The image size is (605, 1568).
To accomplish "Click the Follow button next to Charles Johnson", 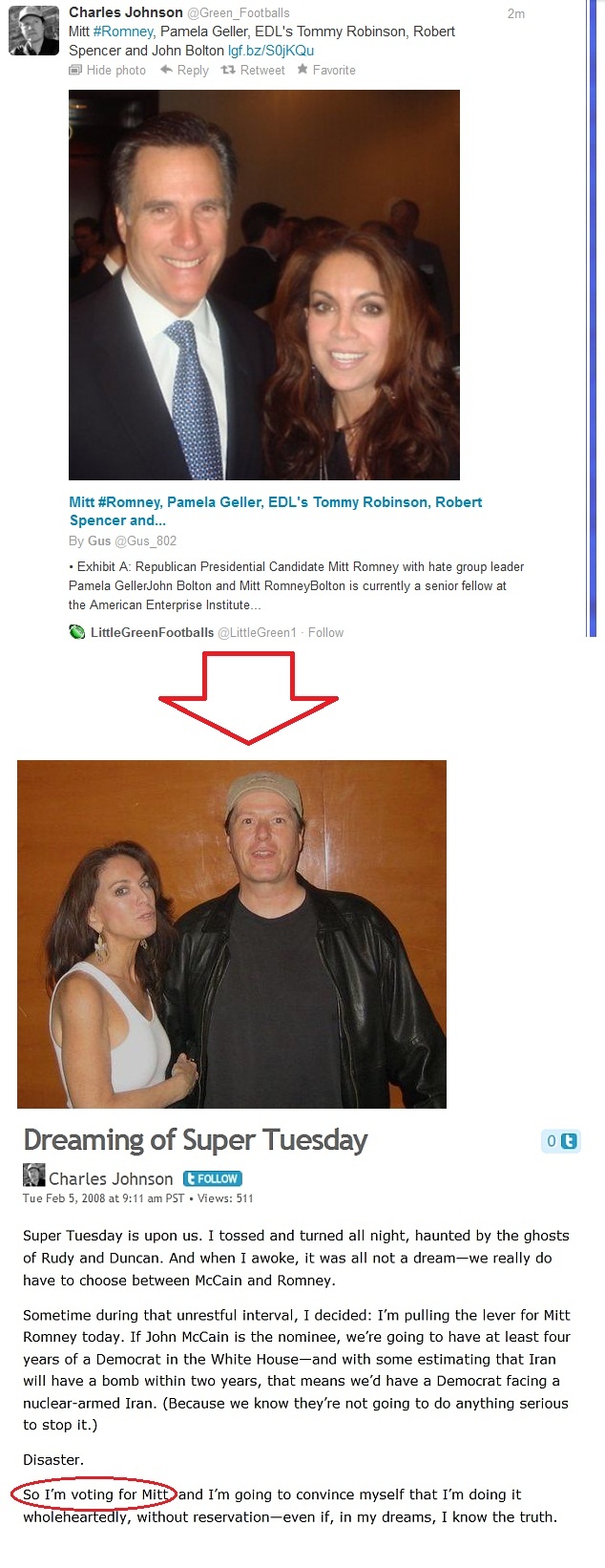I will [212, 1178].
